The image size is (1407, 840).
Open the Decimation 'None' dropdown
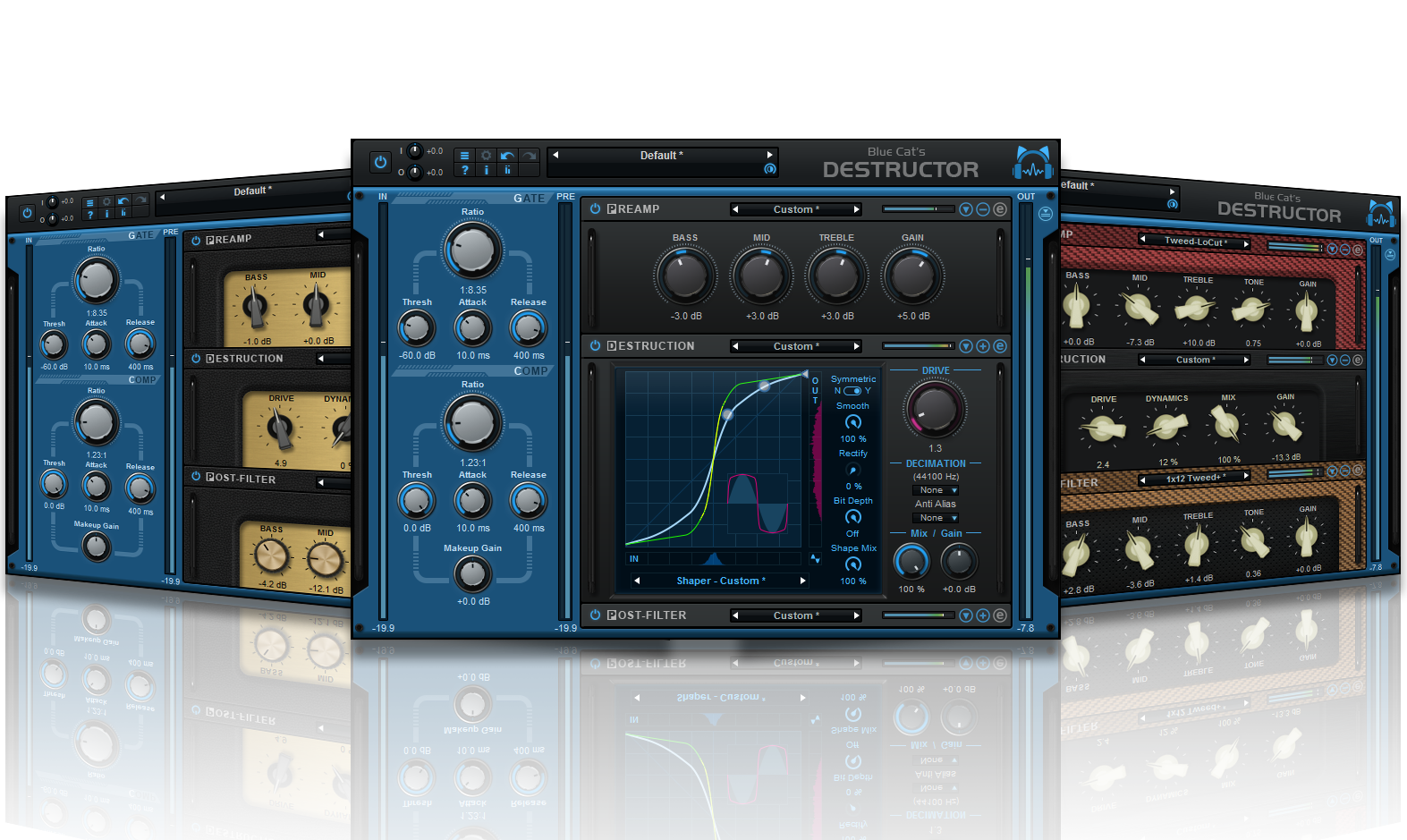936,490
